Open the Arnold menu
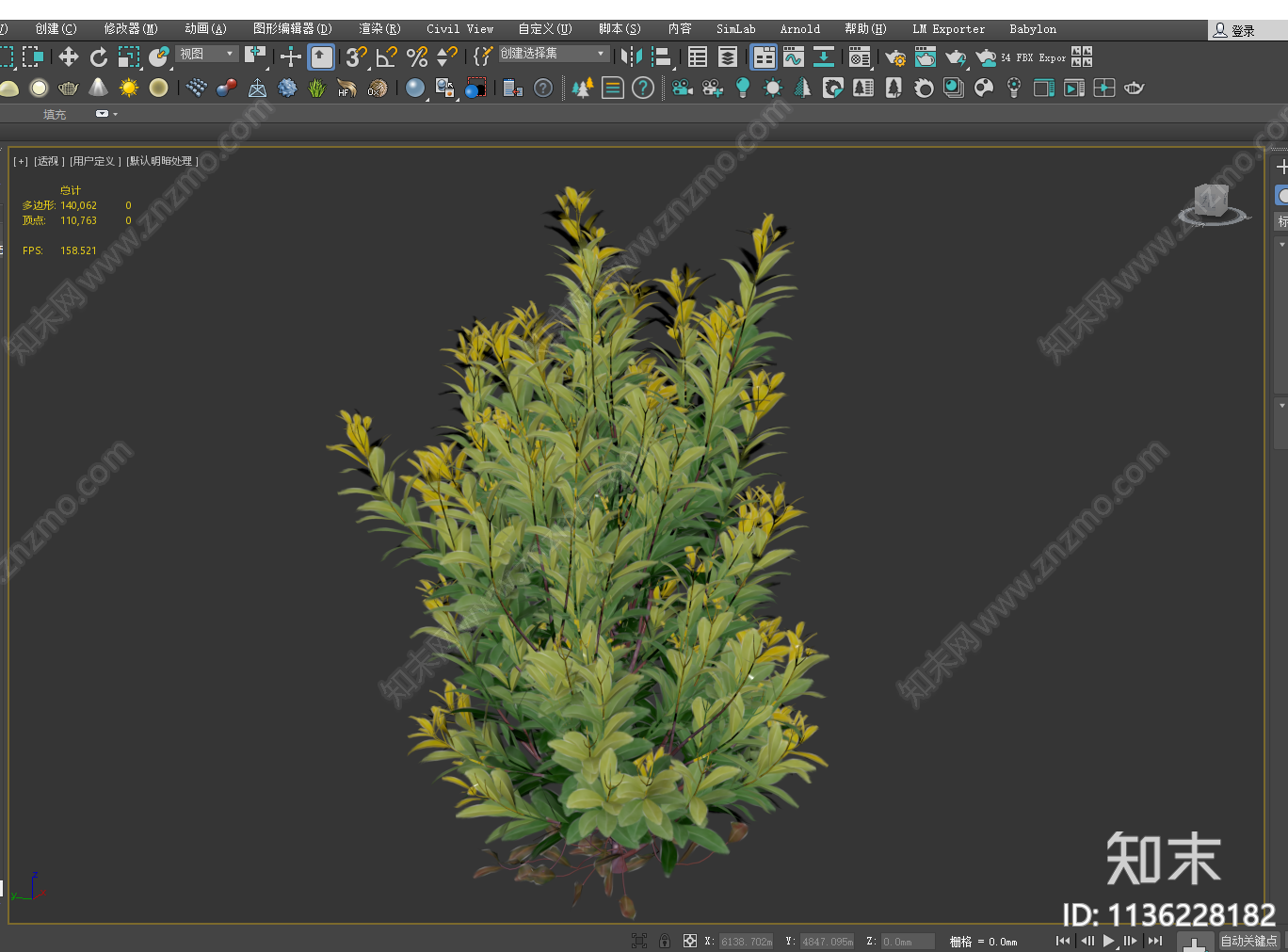The width and height of the screenshot is (1288, 952). point(800,29)
